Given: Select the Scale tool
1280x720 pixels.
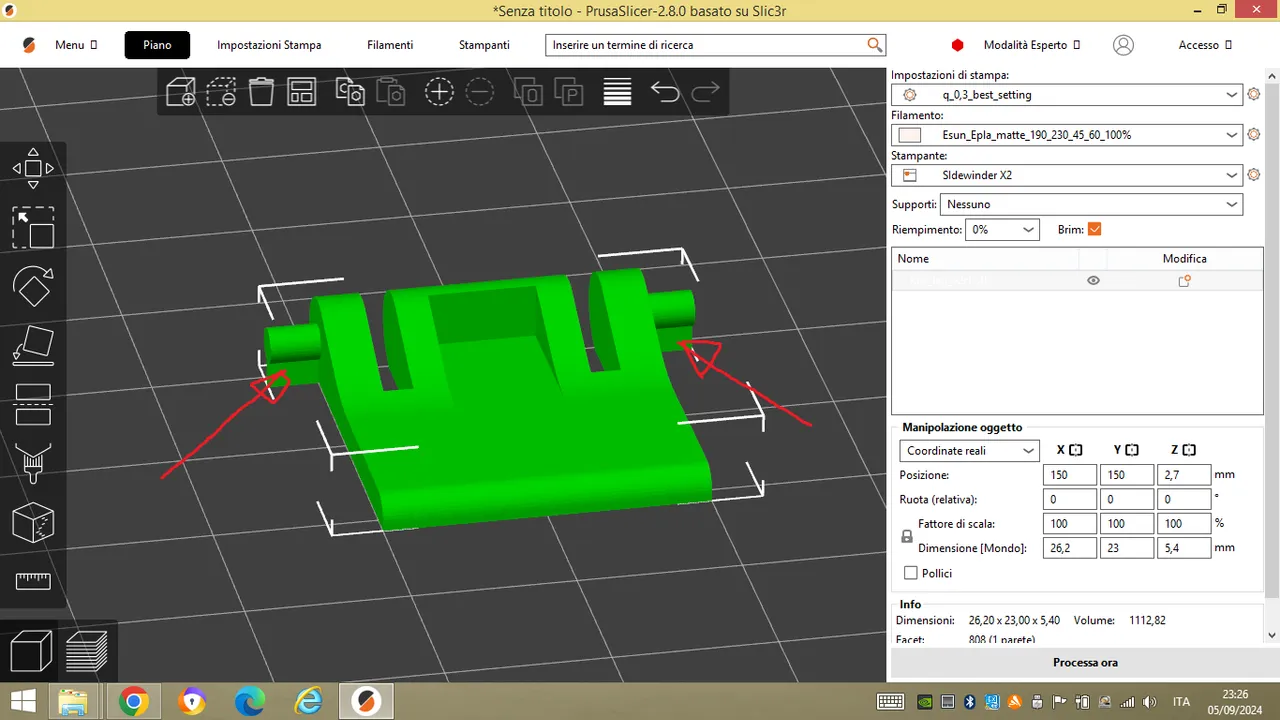Looking at the screenshot, I should (33, 228).
